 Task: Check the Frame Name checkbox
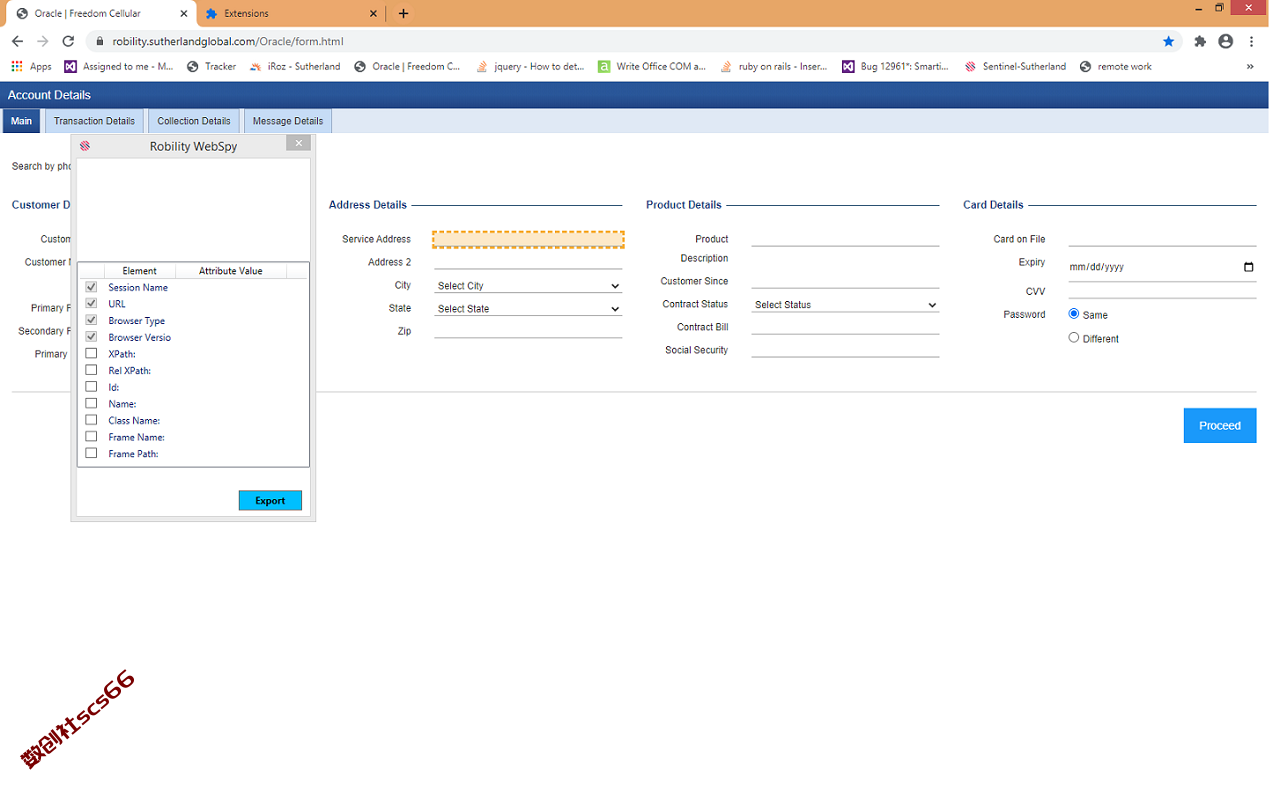click(91, 436)
